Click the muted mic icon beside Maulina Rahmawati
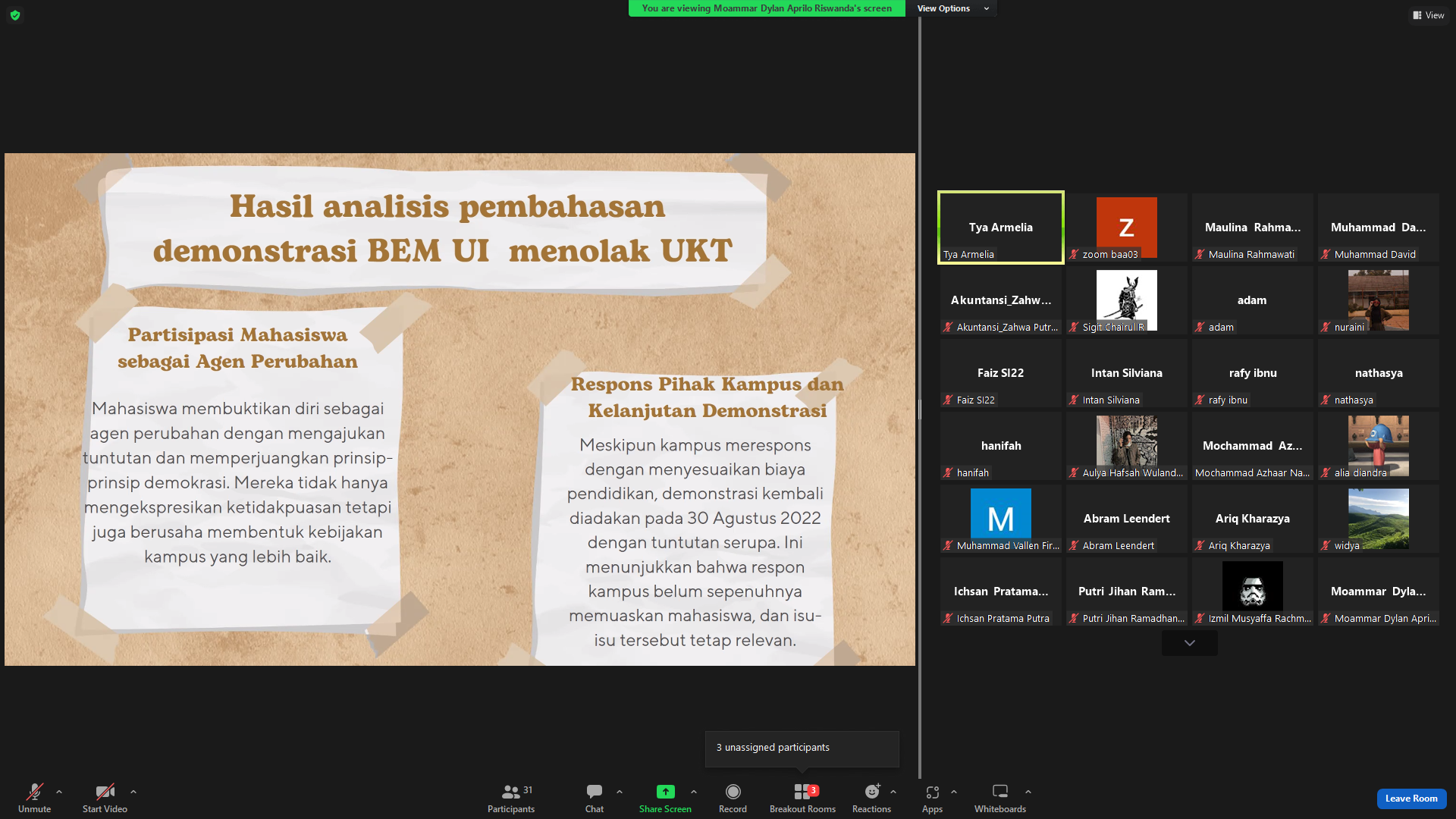This screenshot has width=1456, height=819. click(1200, 255)
